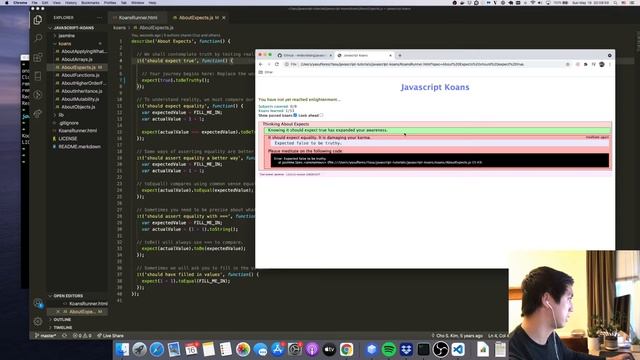
Task: Open a new tab in Chrome
Action: pyautogui.click(x=400, y=55)
